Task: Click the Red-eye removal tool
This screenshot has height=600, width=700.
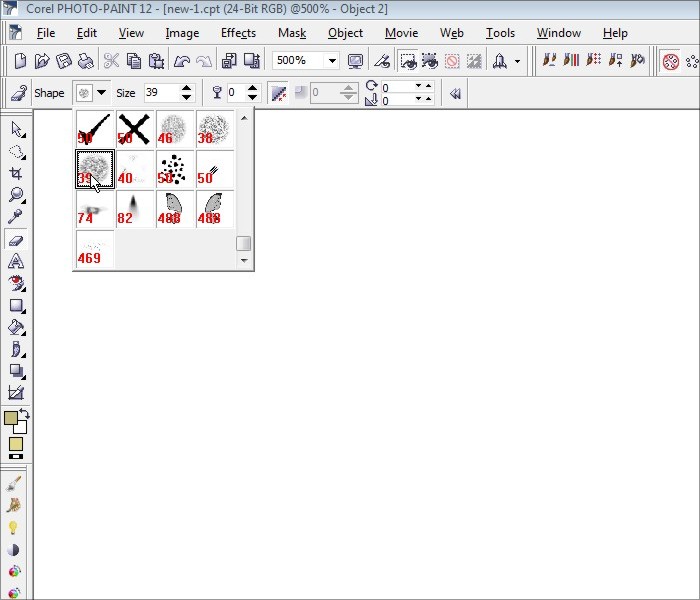Action: [x=16, y=284]
